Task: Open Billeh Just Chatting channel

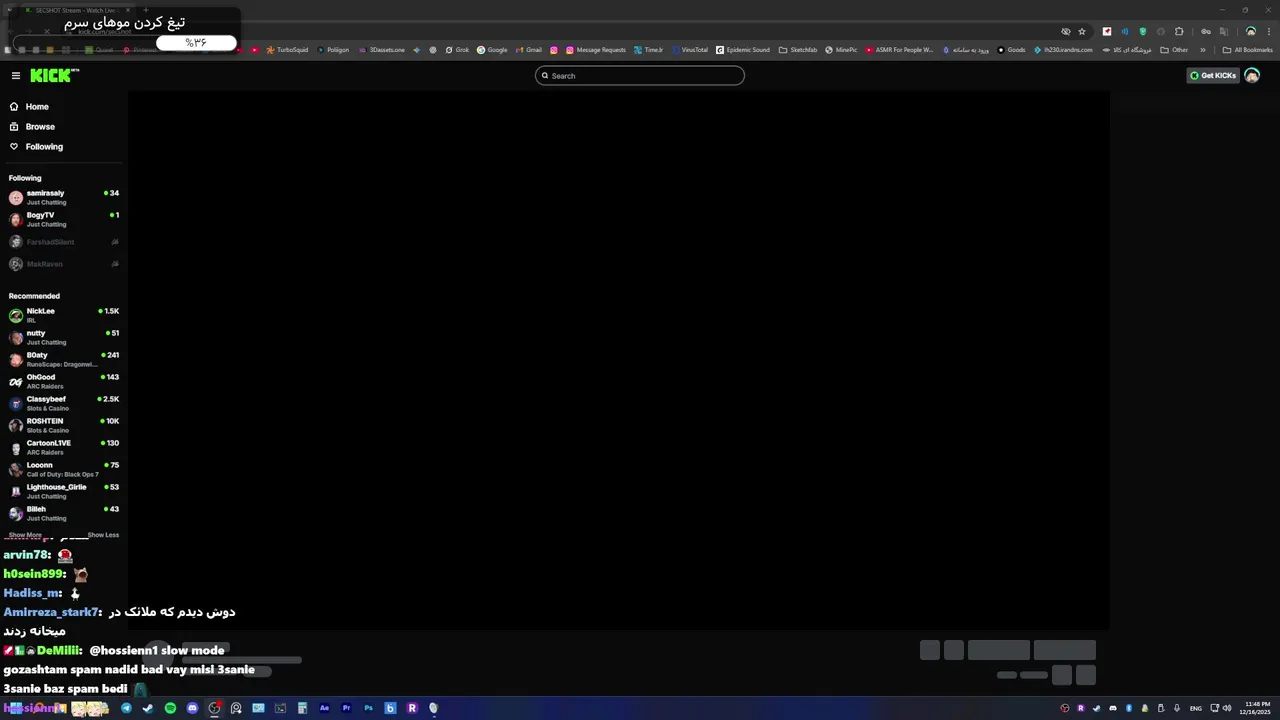Action: click(62, 513)
